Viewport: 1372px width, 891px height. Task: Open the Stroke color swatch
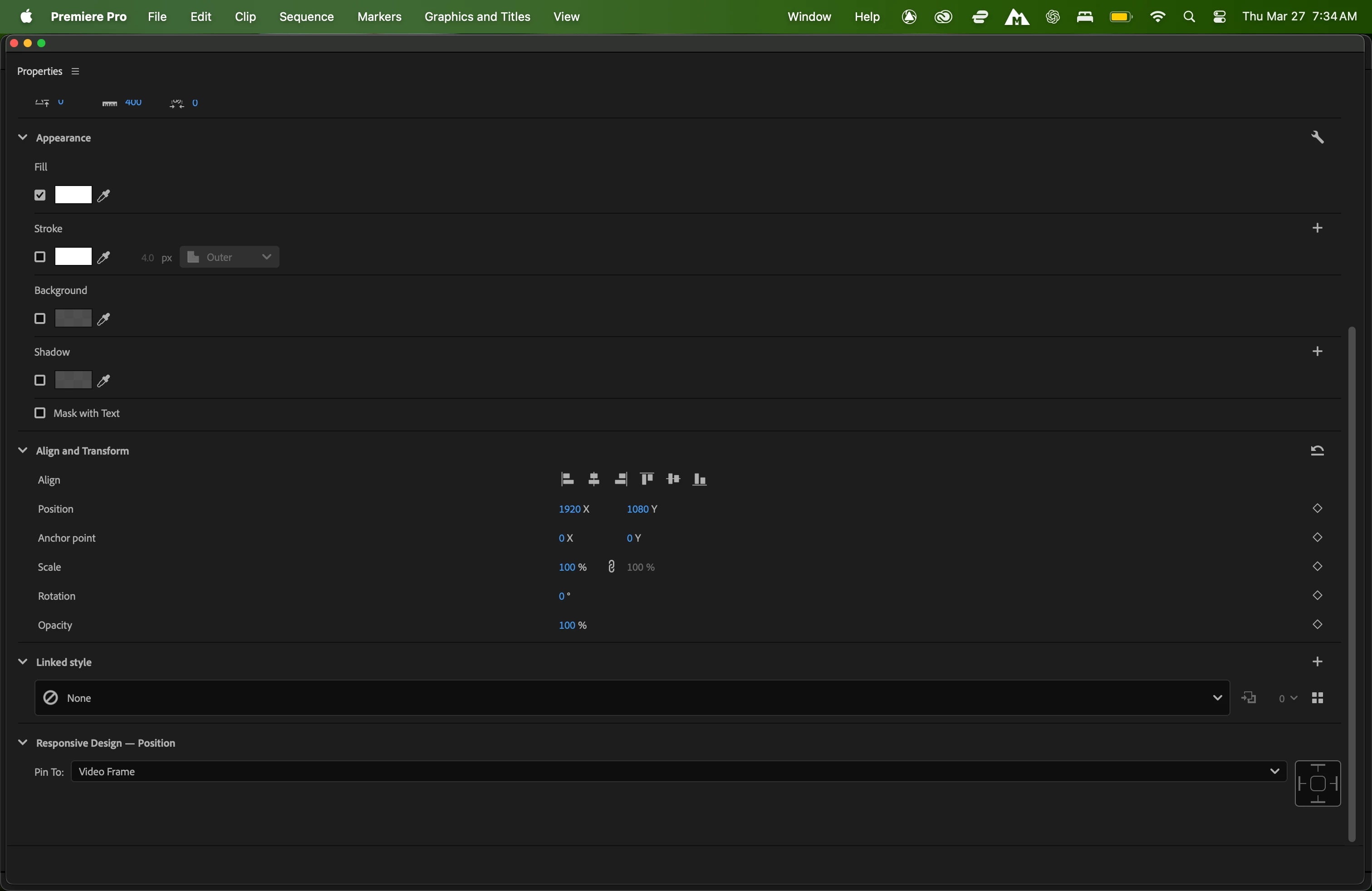(x=73, y=257)
